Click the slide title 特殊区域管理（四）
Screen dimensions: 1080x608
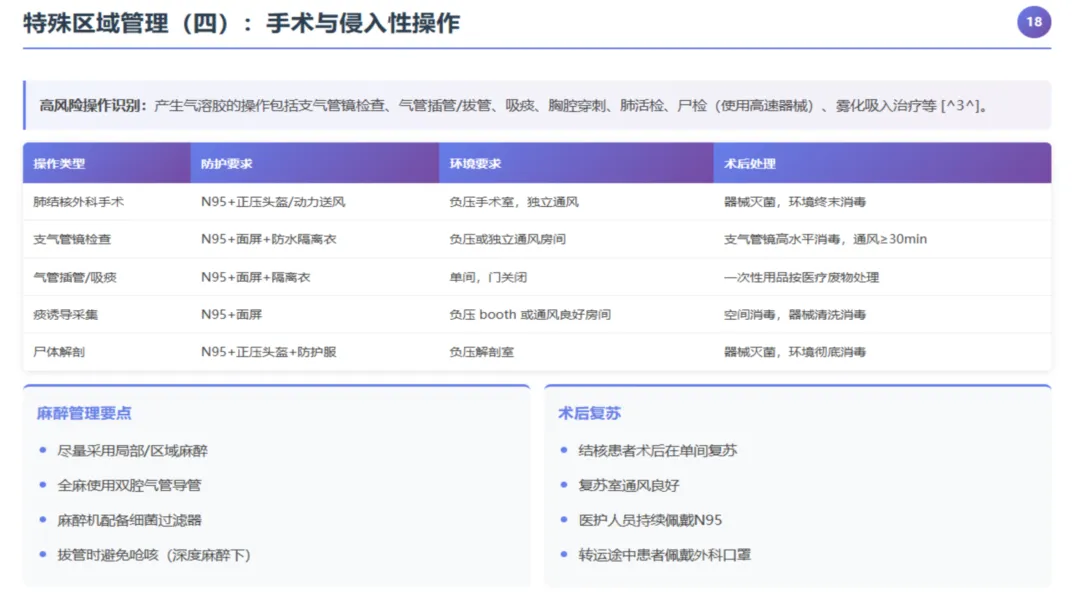click(x=127, y=23)
